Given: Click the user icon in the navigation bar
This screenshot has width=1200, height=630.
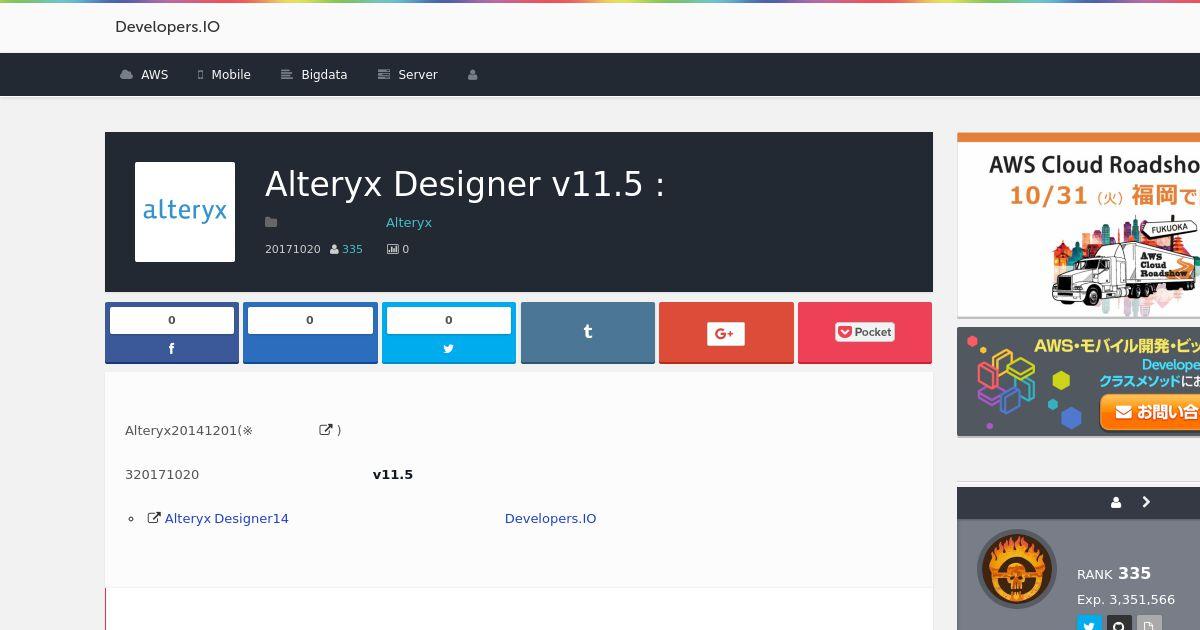Looking at the screenshot, I should (x=473, y=75).
